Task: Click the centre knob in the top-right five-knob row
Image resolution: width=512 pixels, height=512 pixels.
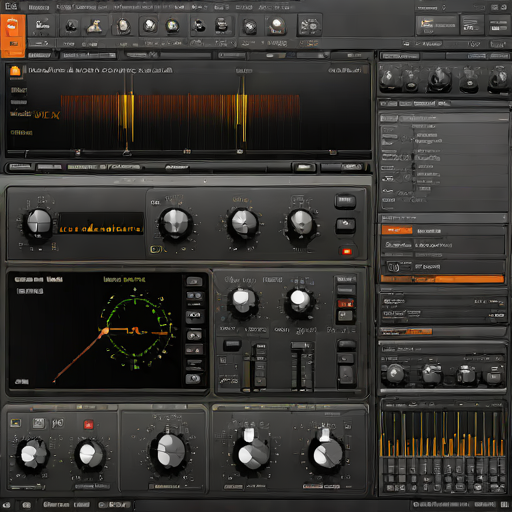Action: [439, 79]
